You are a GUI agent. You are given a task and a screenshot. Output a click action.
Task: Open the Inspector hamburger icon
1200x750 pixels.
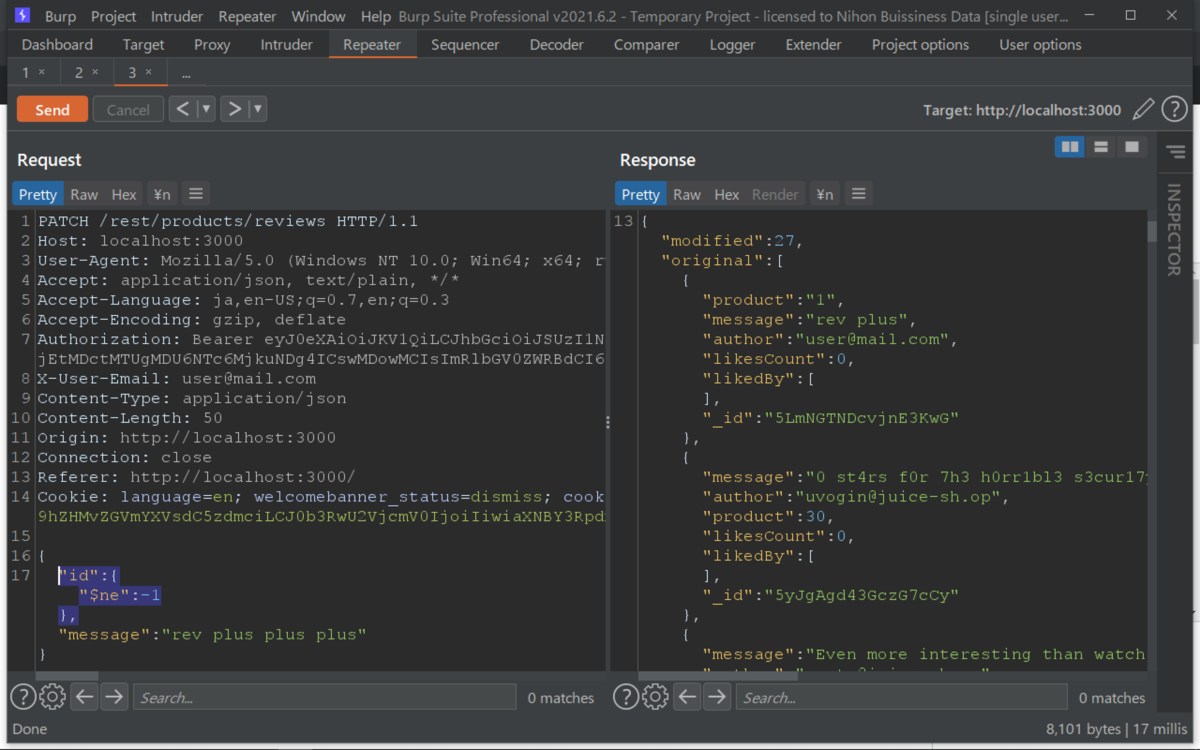click(x=1175, y=152)
